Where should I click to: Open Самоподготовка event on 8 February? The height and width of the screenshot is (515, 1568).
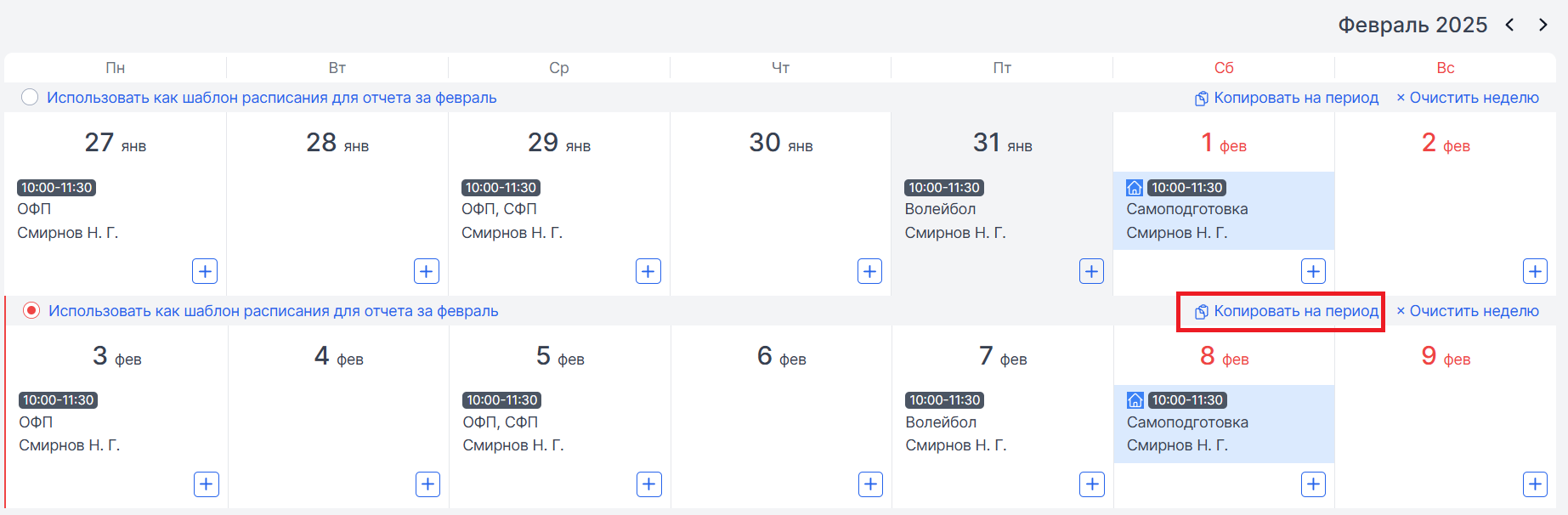1224,423
